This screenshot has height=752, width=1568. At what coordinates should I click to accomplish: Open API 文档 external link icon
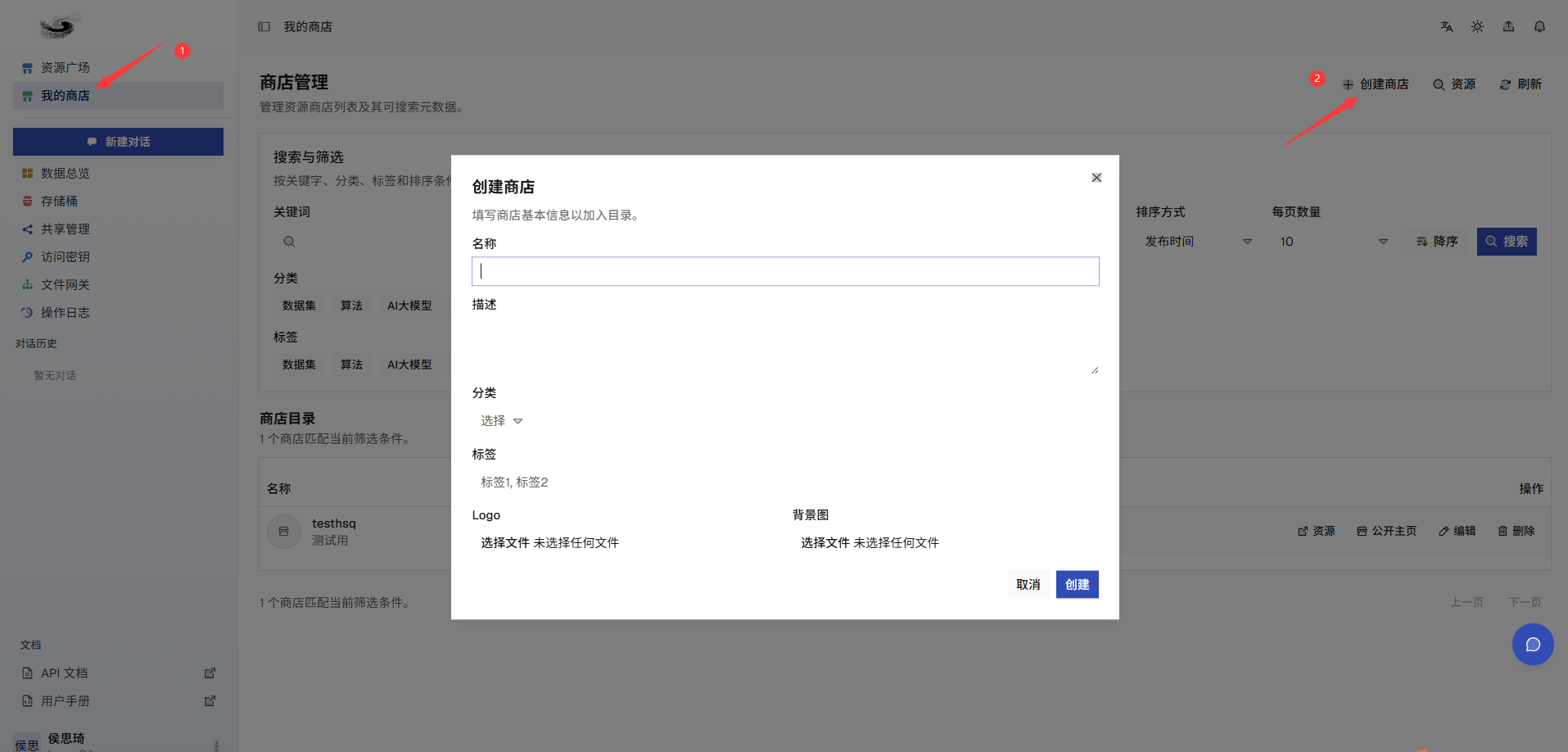point(210,673)
